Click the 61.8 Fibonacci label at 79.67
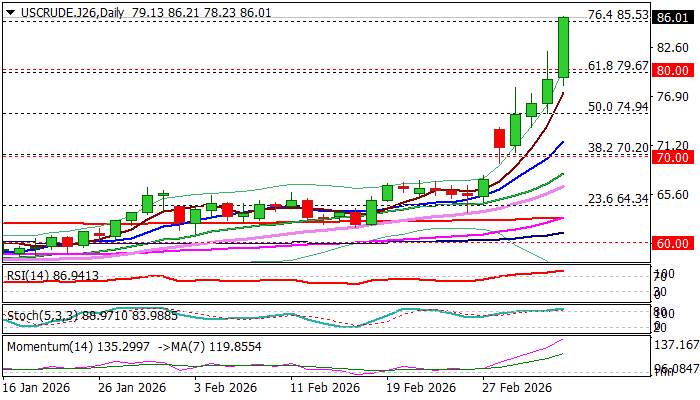The width and height of the screenshot is (700, 400). pyautogui.click(x=617, y=65)
